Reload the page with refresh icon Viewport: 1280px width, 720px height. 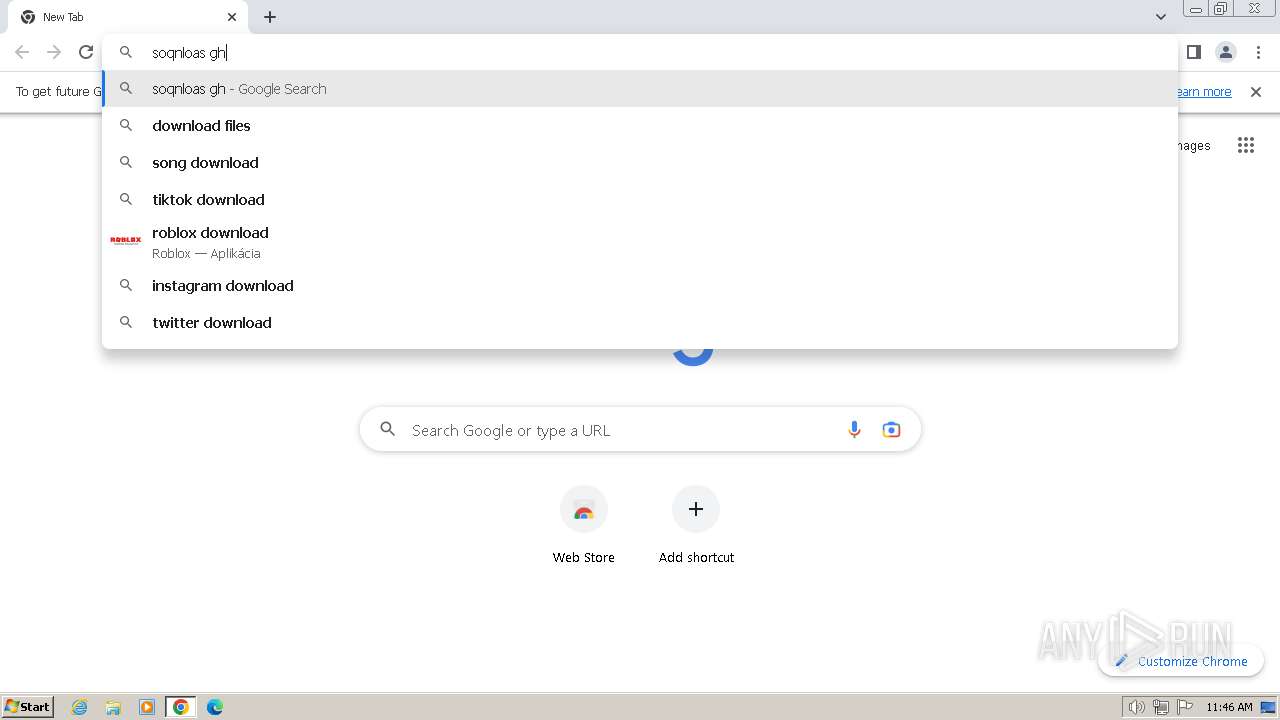tap(86, 52)
